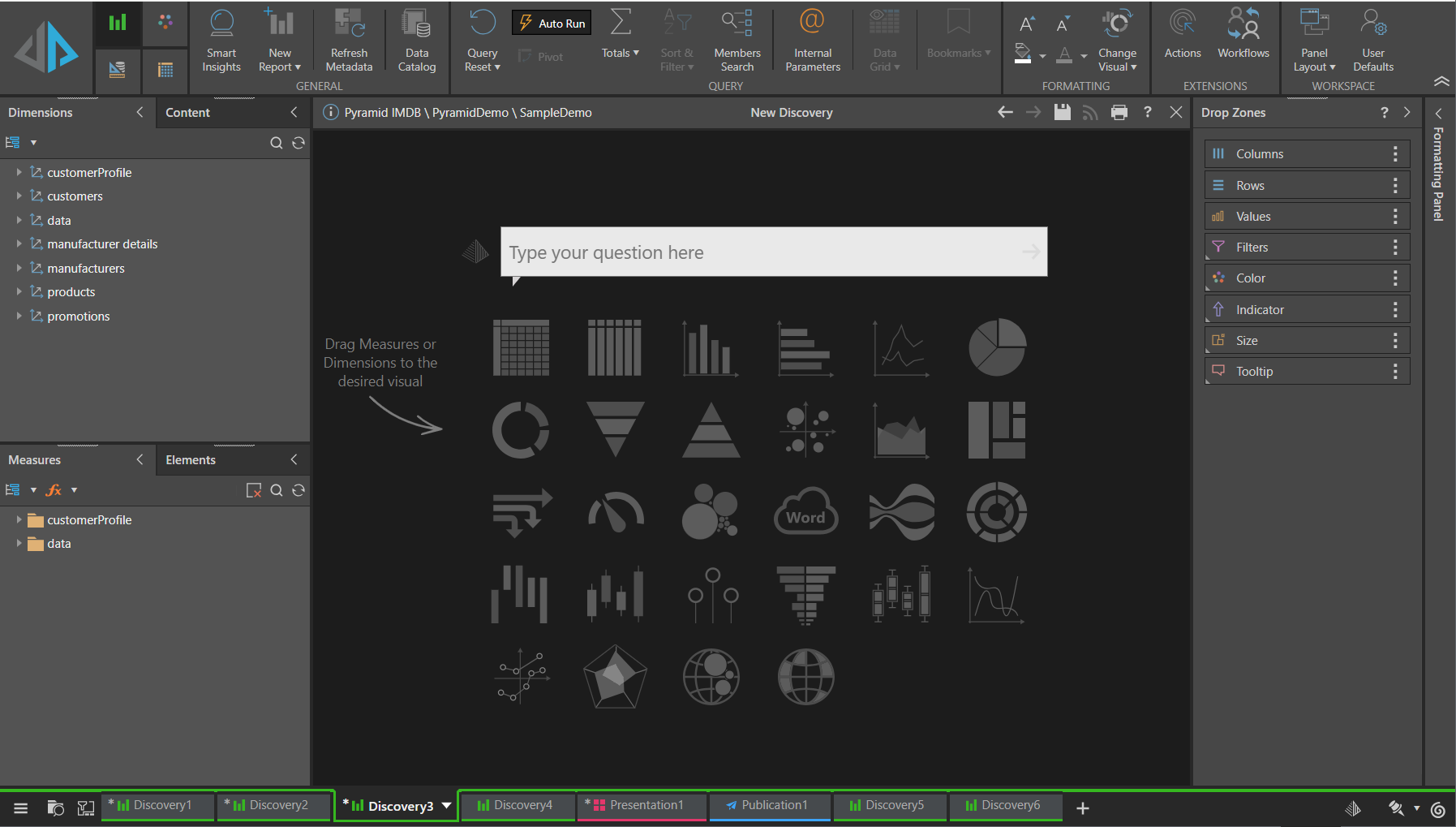Toggle the Auto Run option
Viewport: 1456px width, 827px height.
552,24
